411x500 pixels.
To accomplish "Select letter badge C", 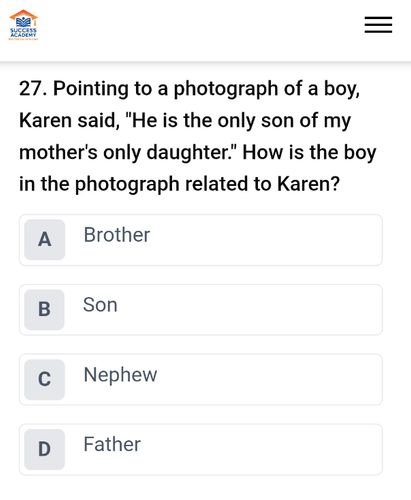I will point(45,379).
